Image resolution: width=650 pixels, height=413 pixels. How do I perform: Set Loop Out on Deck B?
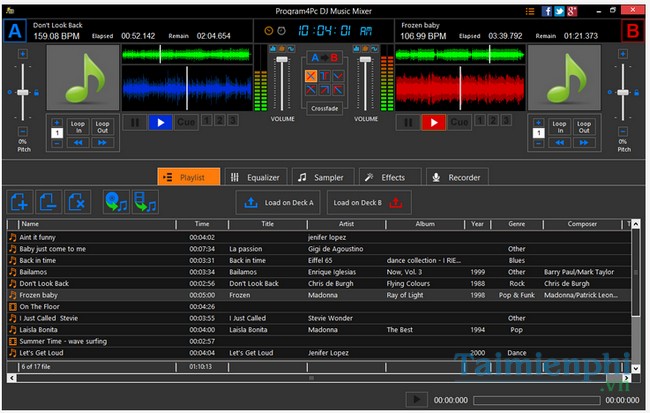pyautogui.click(x=584, y=127)
